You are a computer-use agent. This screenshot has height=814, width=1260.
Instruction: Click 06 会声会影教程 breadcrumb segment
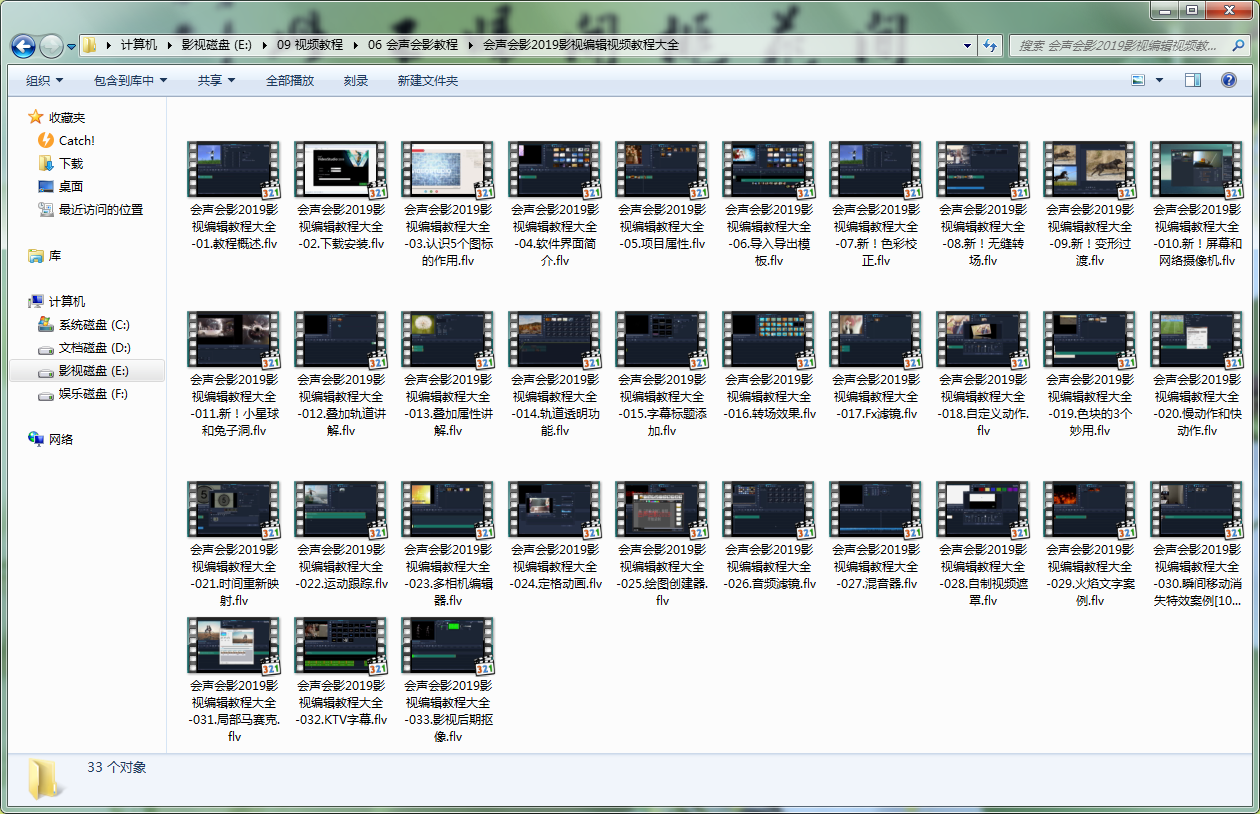click(413, 45)
